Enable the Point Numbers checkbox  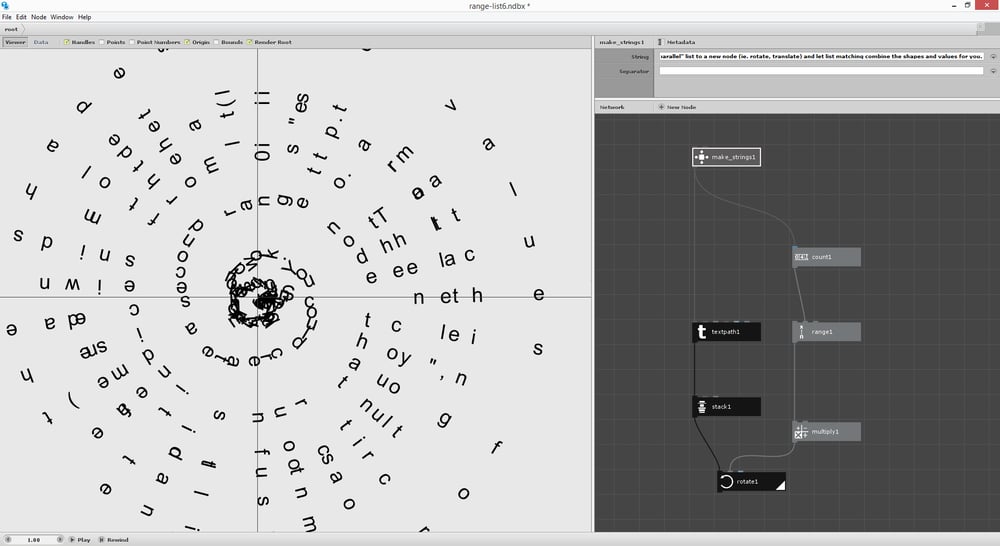point(132,42)
